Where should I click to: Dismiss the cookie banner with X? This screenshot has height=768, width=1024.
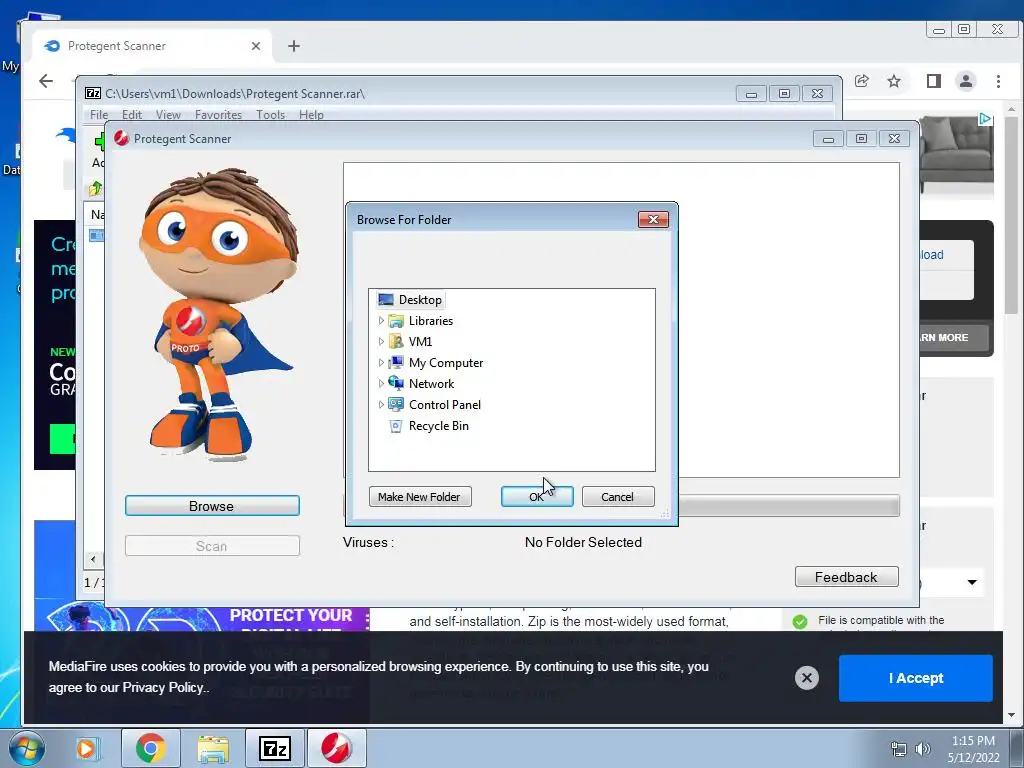tap(807, 678)
